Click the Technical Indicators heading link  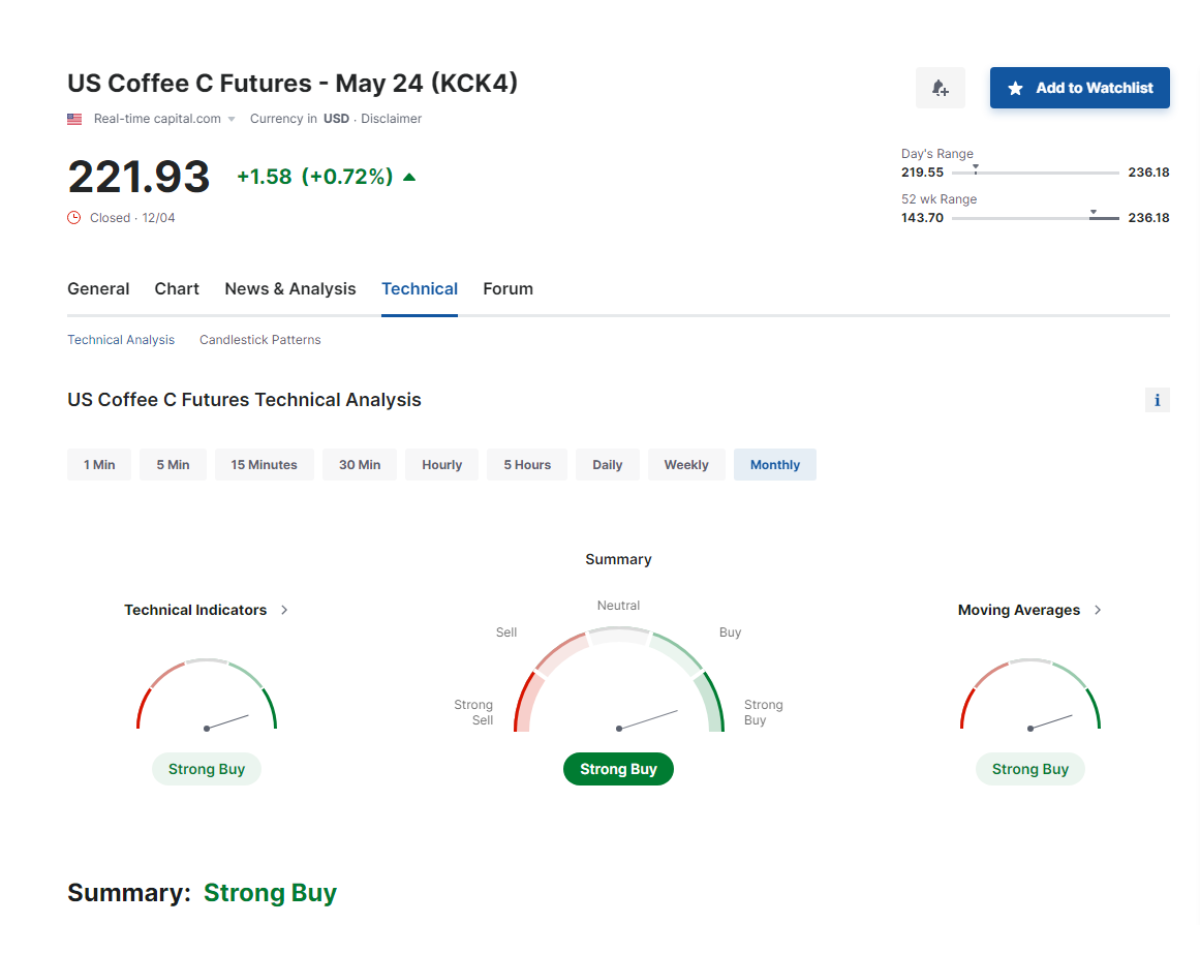(196, 610)
